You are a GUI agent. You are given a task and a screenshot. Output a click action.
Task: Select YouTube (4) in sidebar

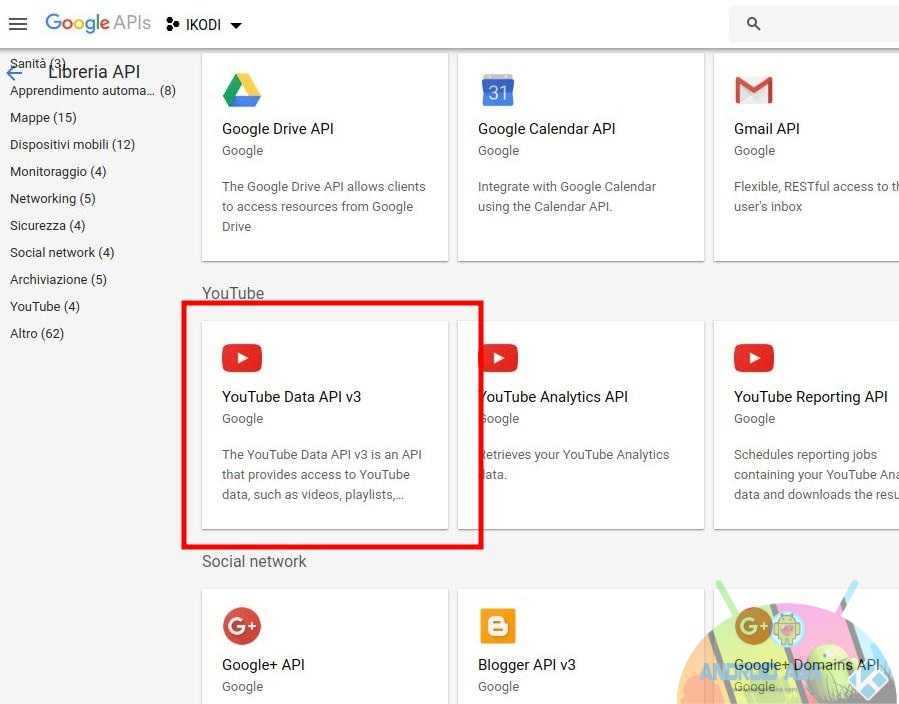click(x=45, y=306)
